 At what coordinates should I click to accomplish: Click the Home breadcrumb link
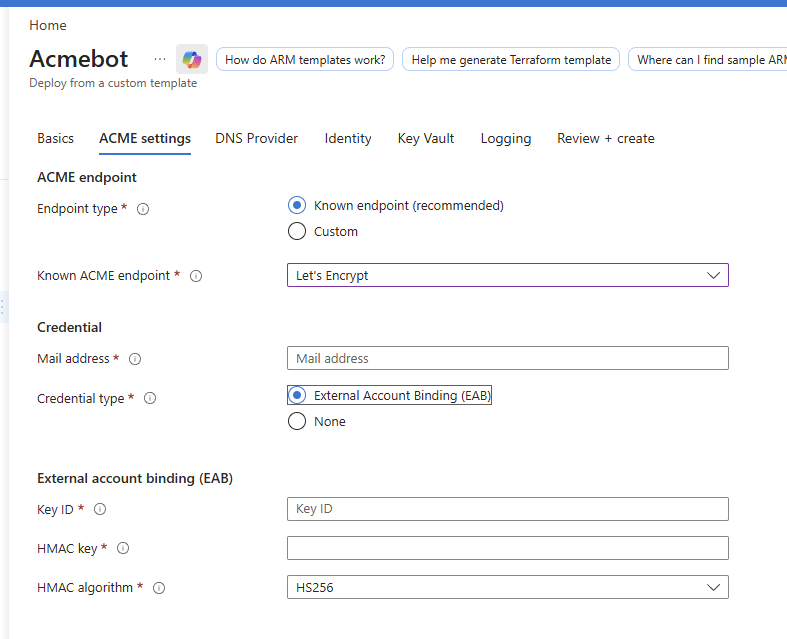pyautogui.click(x=48, y=25)
